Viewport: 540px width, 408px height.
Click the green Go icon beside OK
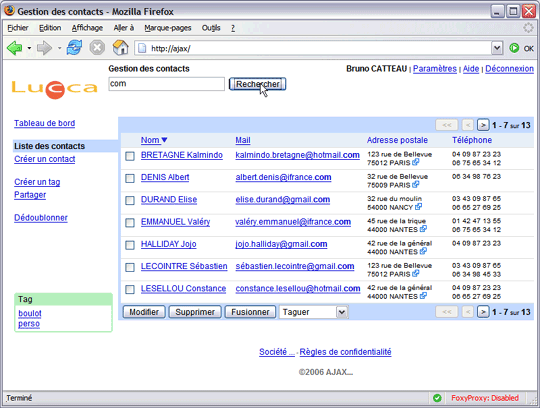tap(514, 48)
